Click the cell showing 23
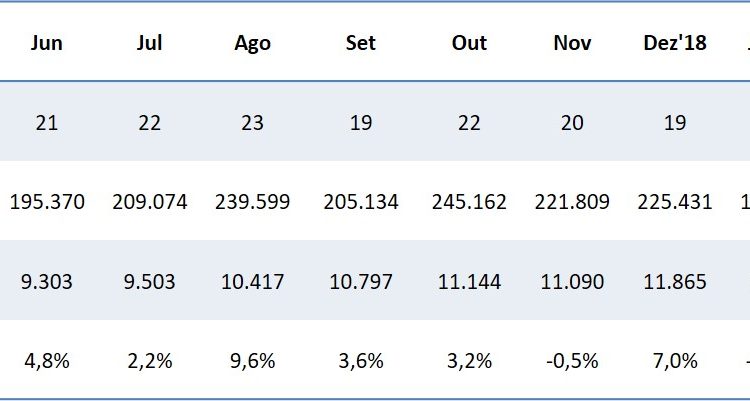The height and width of the screenshot is (401, 750). click(x=252, y=122)
